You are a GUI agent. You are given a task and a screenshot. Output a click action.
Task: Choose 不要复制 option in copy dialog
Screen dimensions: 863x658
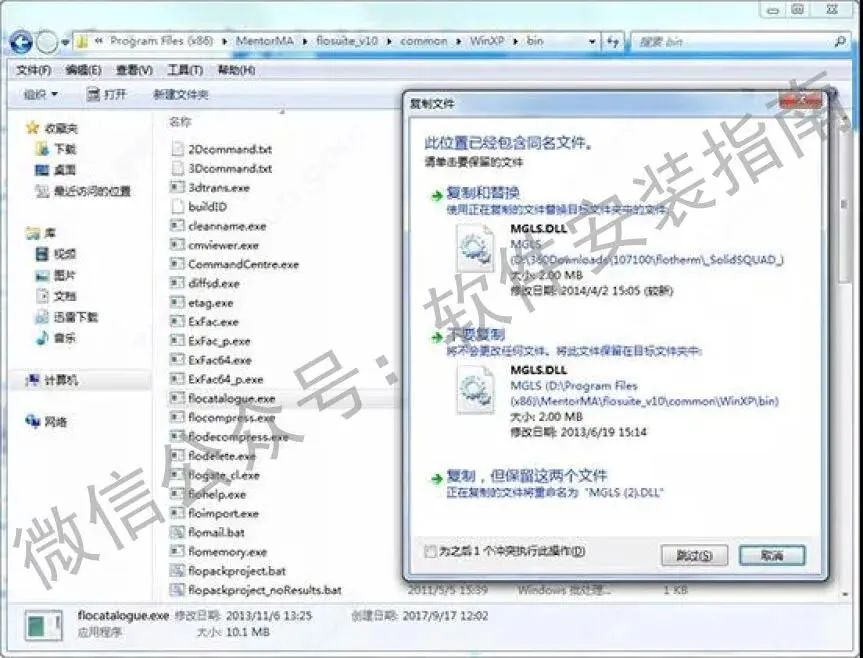click(x=475, y=334)
